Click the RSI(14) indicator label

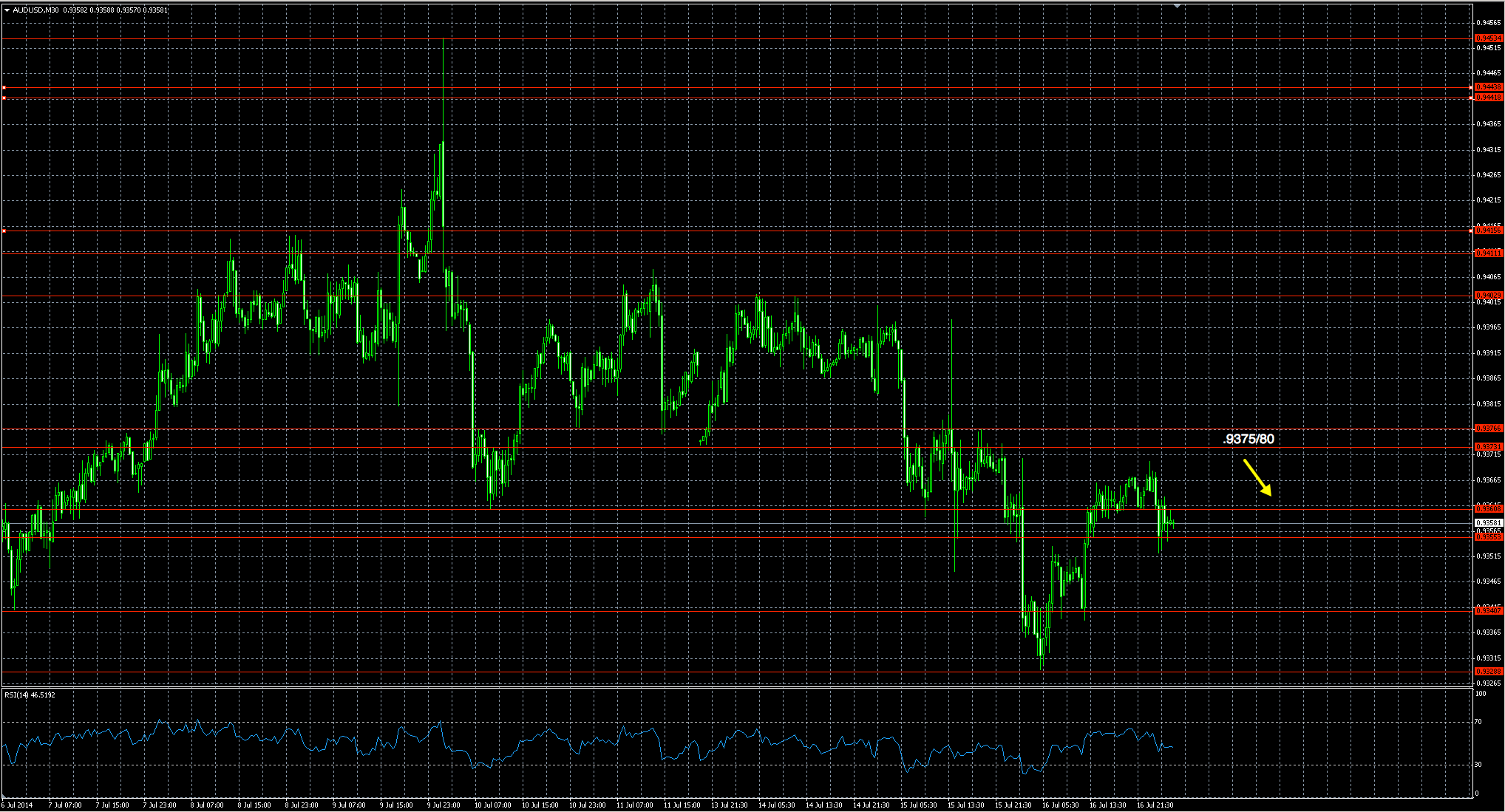(x=30, y=695)
